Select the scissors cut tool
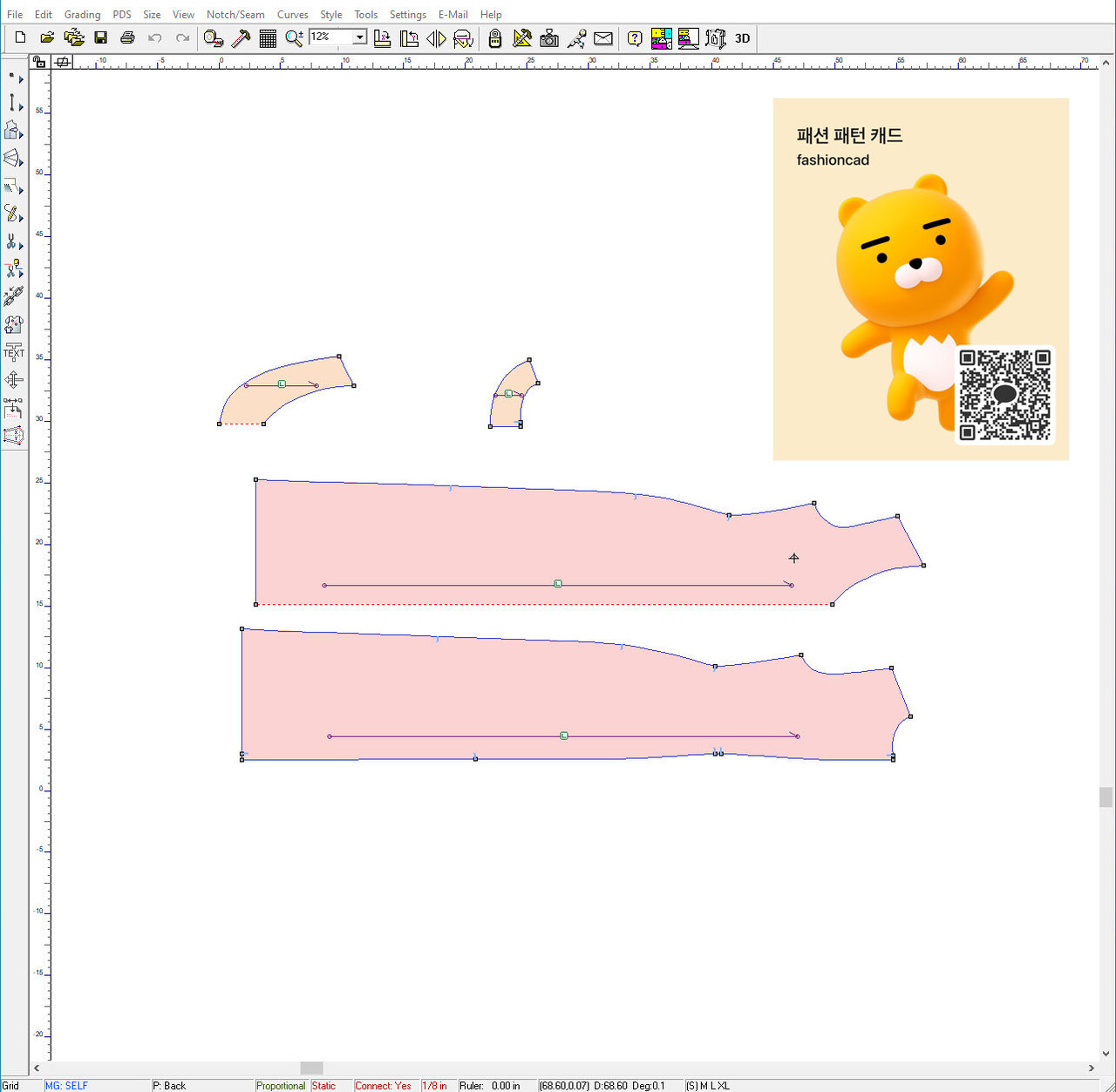This screenshot has width=1116, height=1092. tap(12, 241)
